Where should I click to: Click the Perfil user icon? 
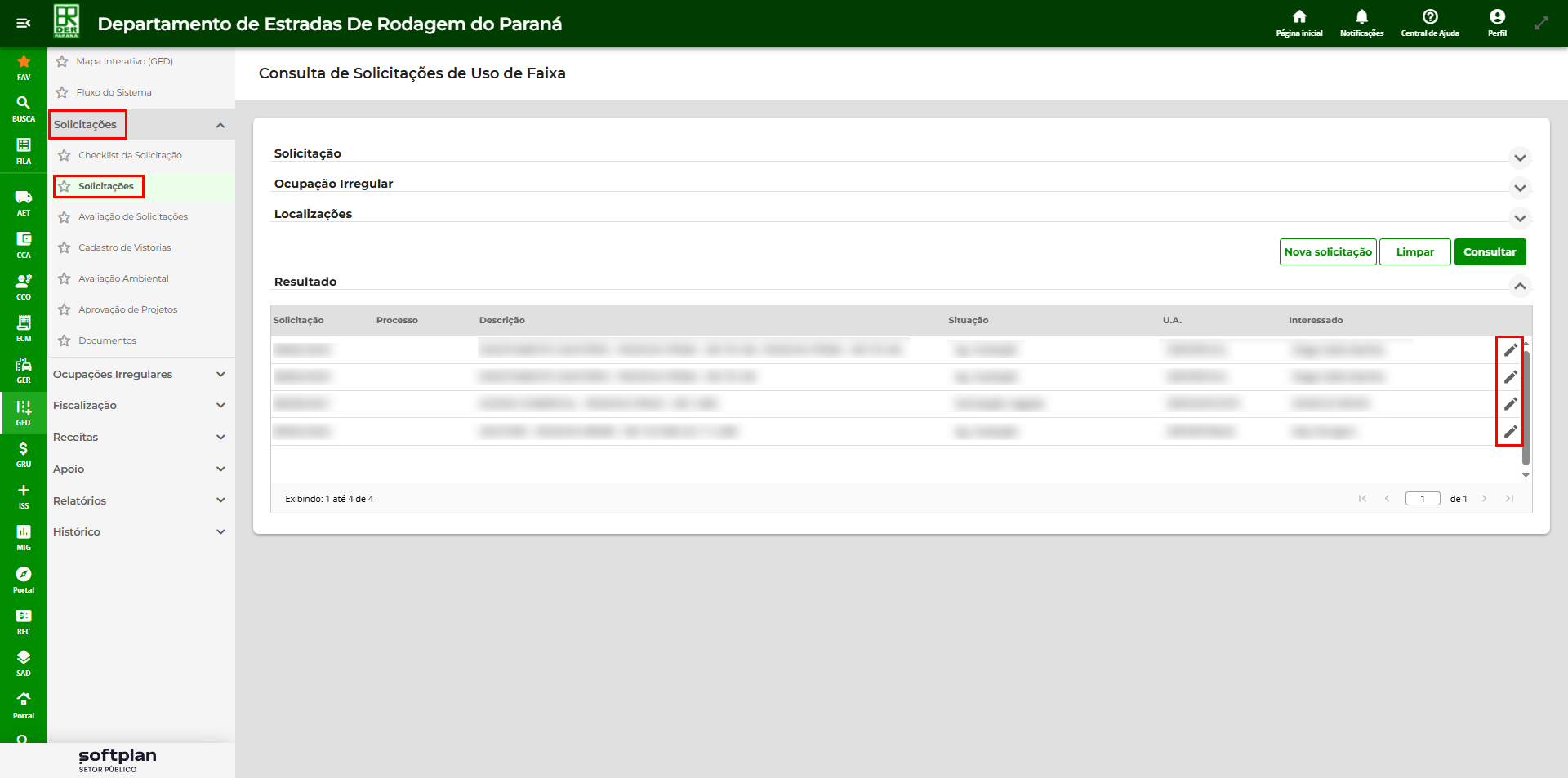click(x=1497, y=22)
